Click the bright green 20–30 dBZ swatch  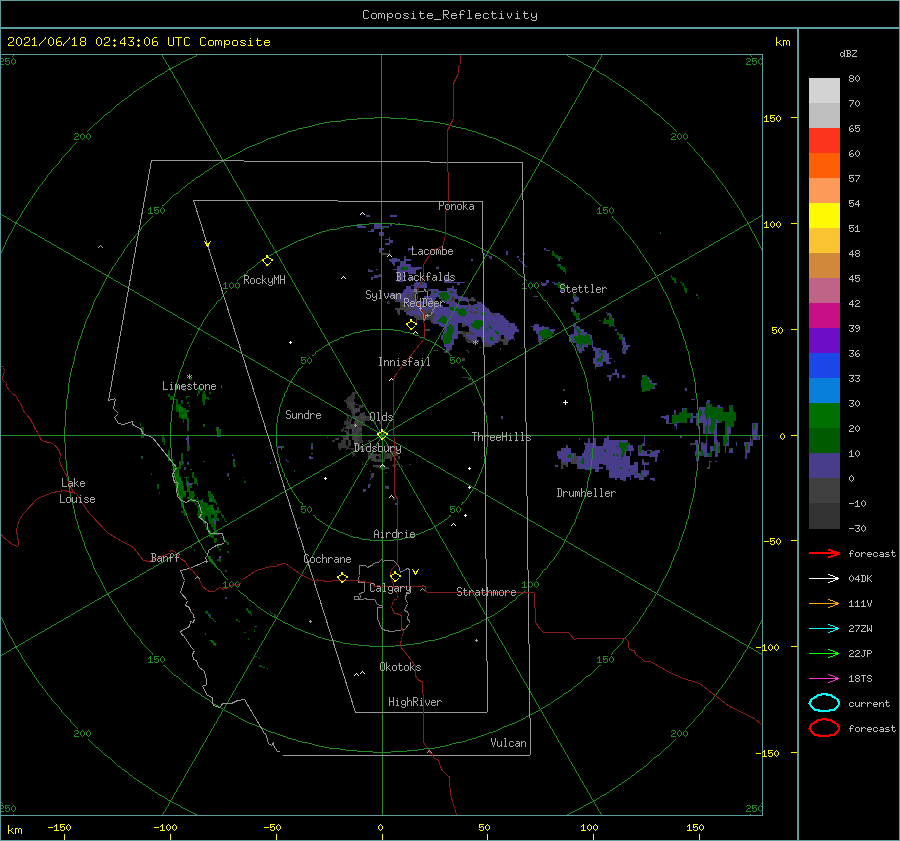click(x=824, y=415)
